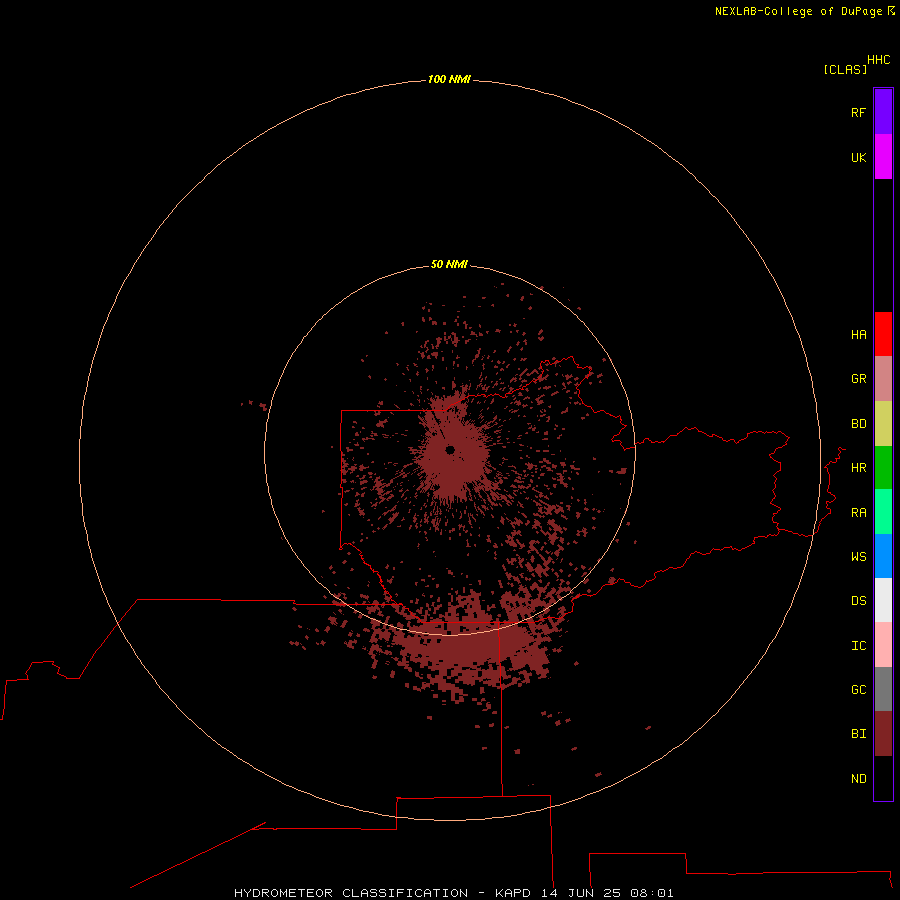Click the [CLAS] legend heading
Image resolution: width=900 pixels, height=900 pixels.
tap(845, 69)
